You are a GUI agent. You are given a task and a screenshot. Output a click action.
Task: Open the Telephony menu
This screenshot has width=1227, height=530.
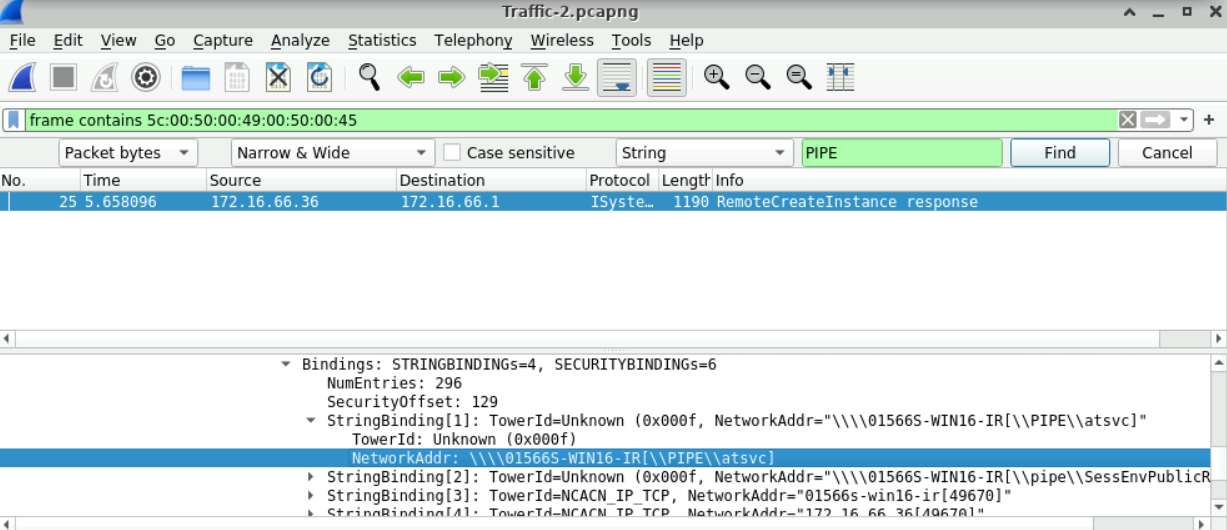[x=473, y=40]
